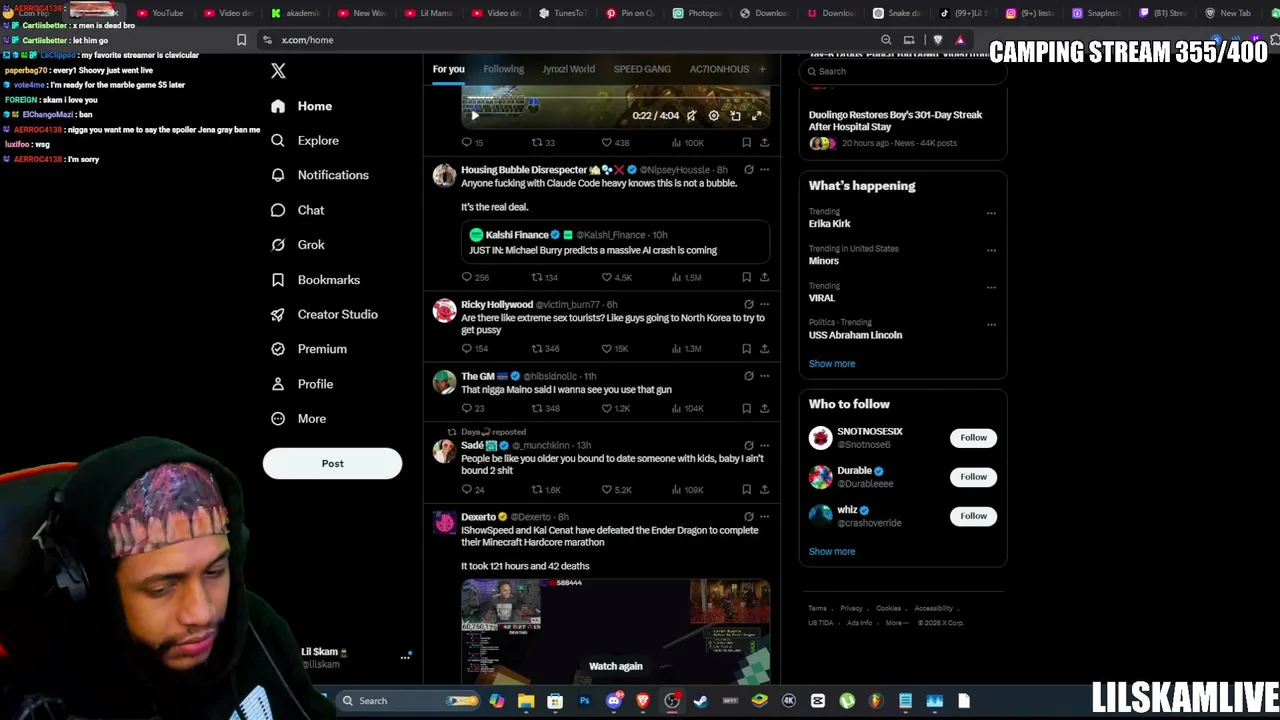This screenshot has height=720, width=1280.
Task: Unmute the video in the top post
Action: (691, 116)
